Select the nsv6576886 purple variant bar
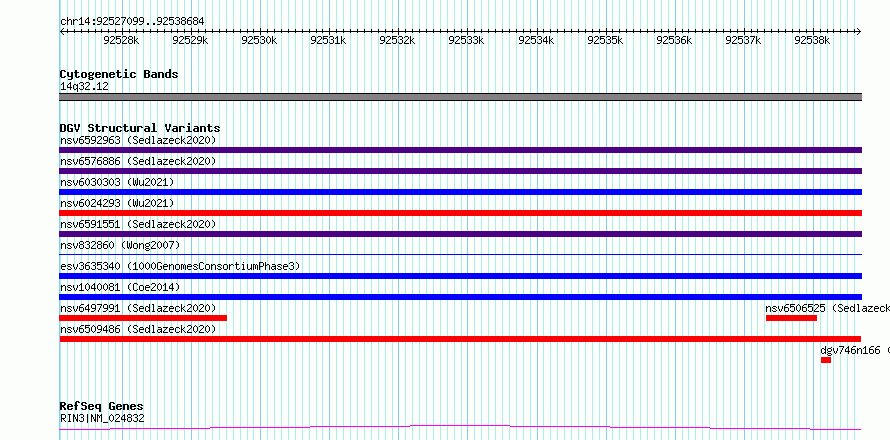 [x=460, y=171]
